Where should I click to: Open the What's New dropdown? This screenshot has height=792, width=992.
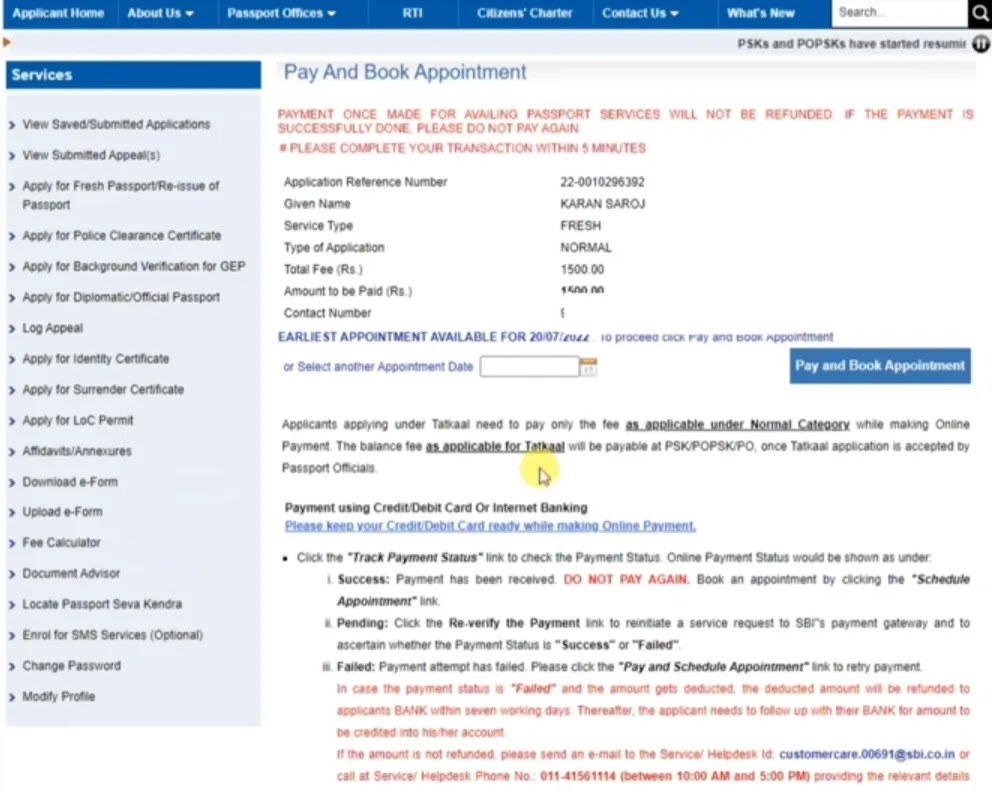pyautogui.click(x=760, y=13)
